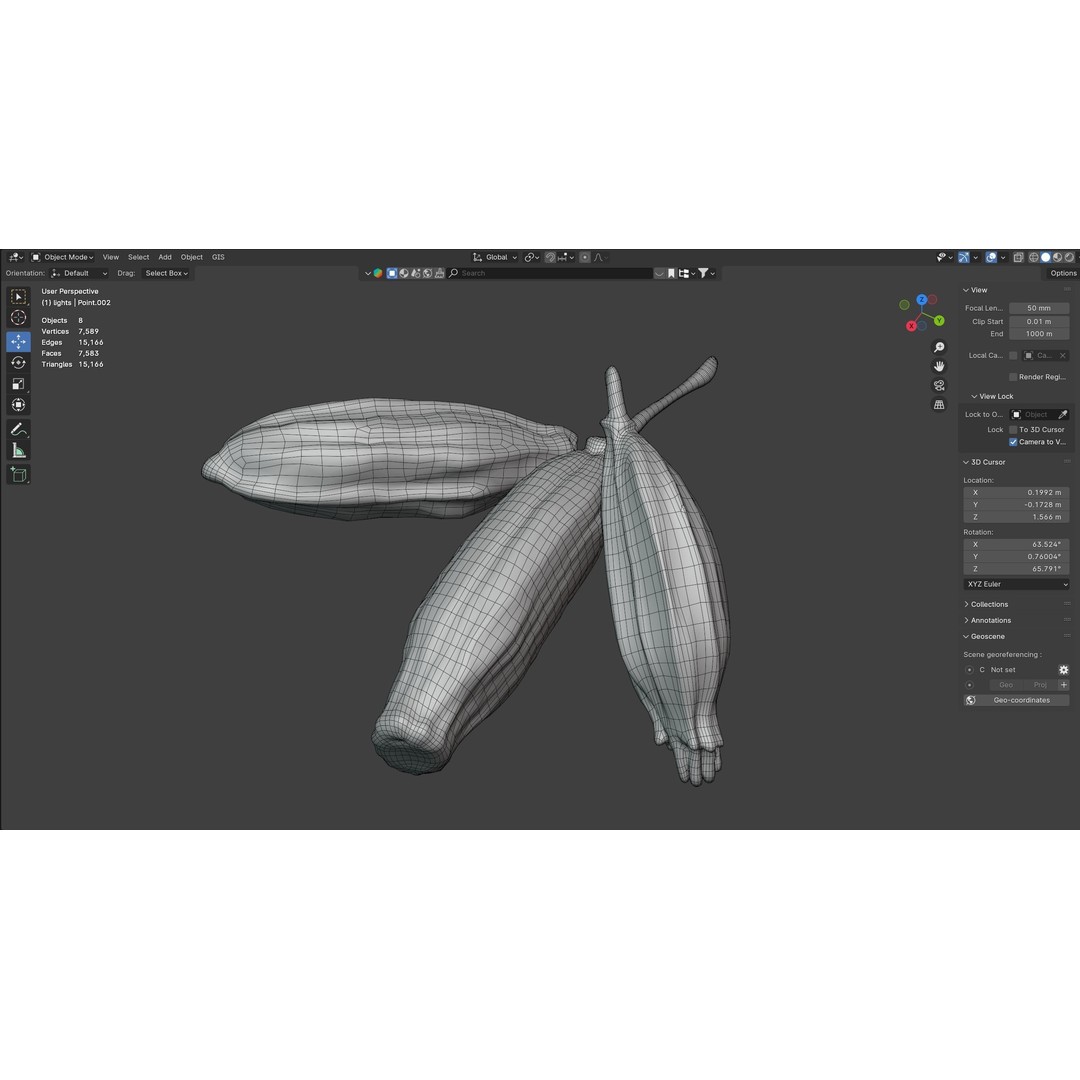This screenshot has width=1080, height=1080.
Task: Select the Add Cube tool
Action: pos(18,474)
